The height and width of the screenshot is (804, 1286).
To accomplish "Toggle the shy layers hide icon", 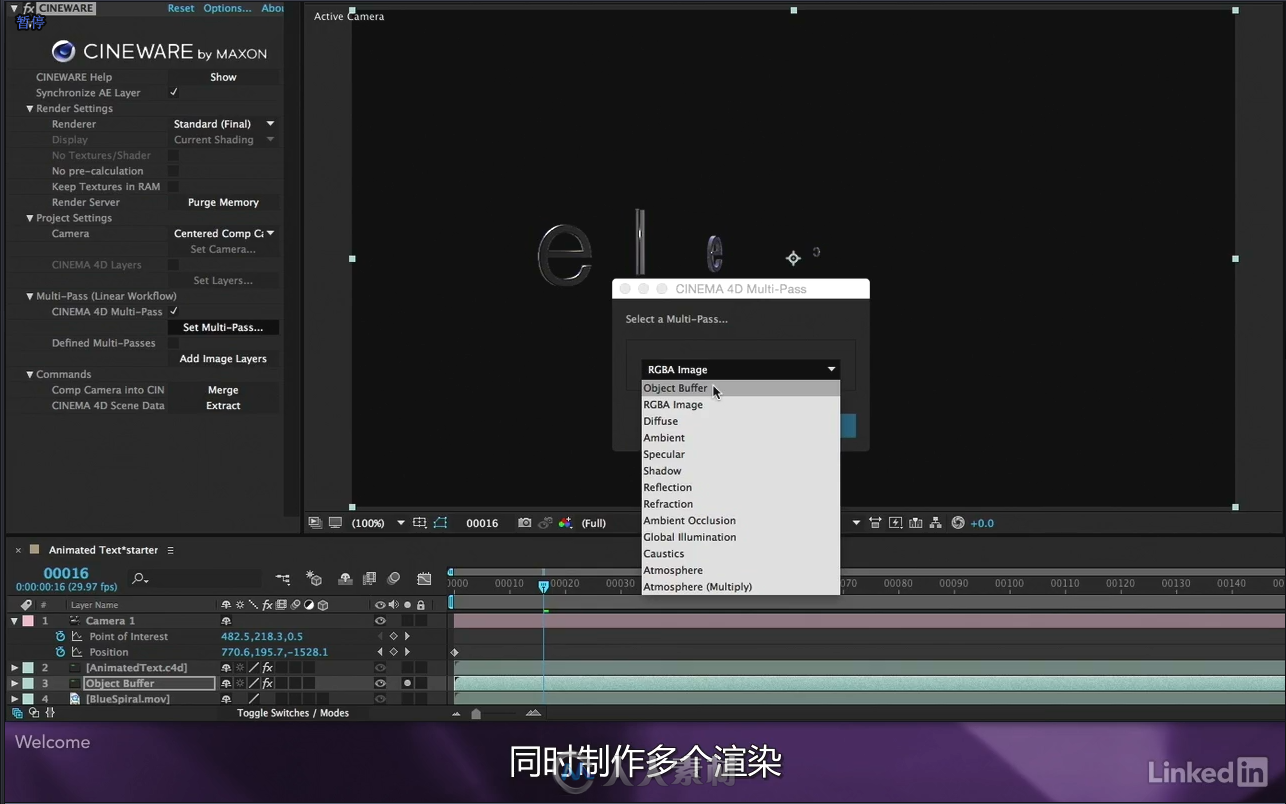I will [345, 579].
